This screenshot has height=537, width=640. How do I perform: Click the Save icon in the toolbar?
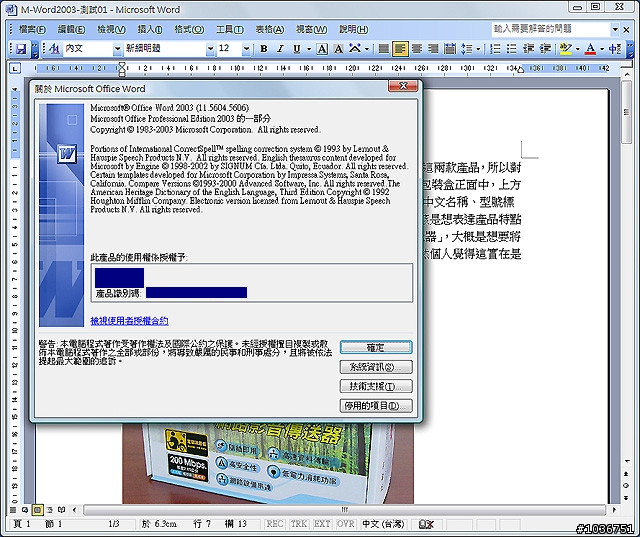21,49
